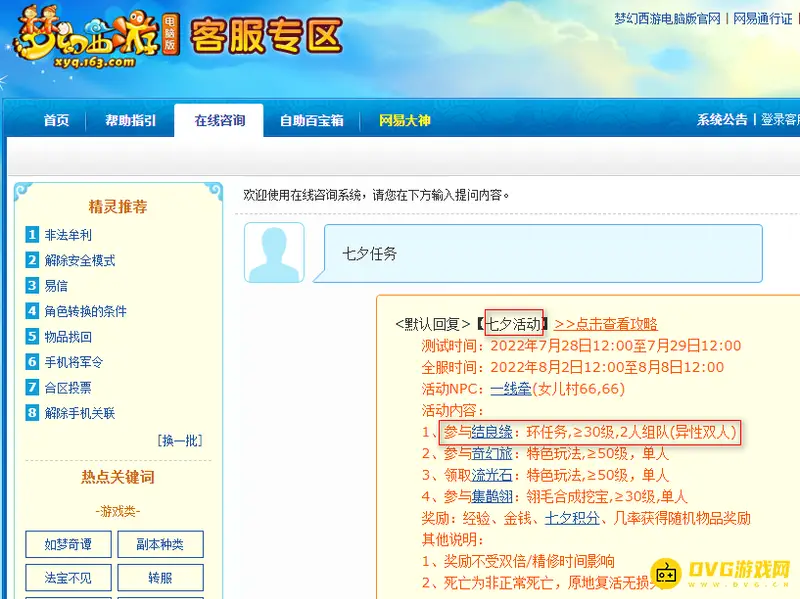
Task: Click the 客服专区 header title
Action: [x=266, y=36]
